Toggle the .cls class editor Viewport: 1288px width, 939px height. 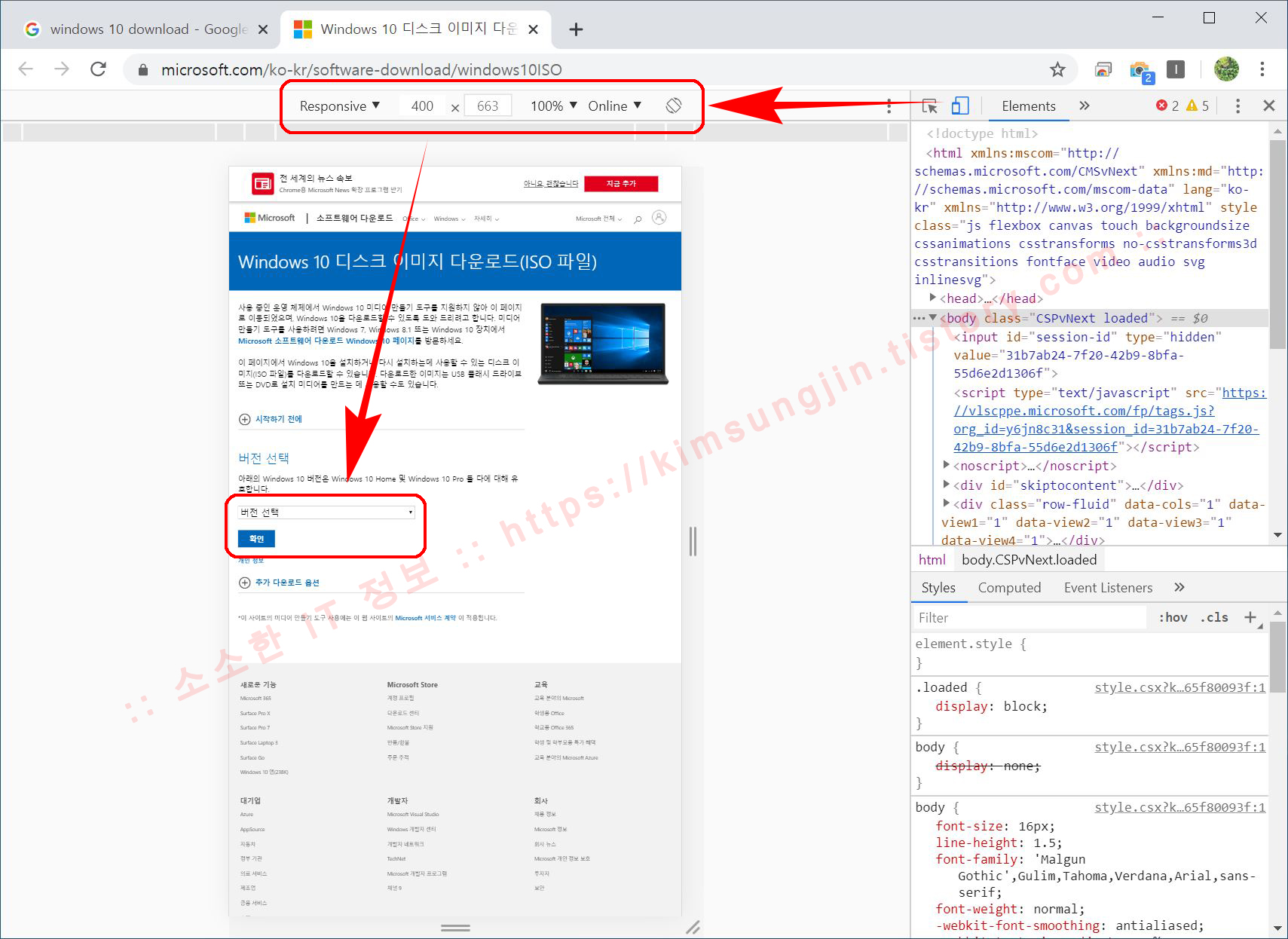click(1214, 618)
